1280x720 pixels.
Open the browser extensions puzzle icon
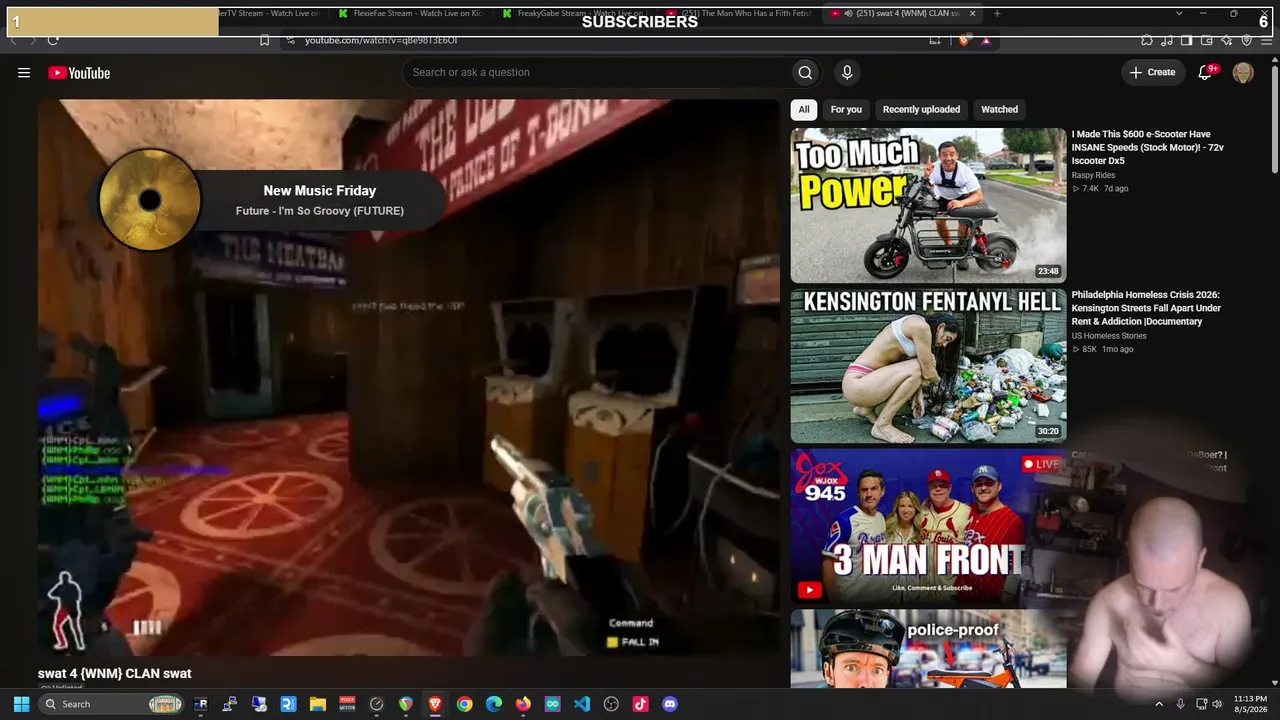pos(1147,40)
